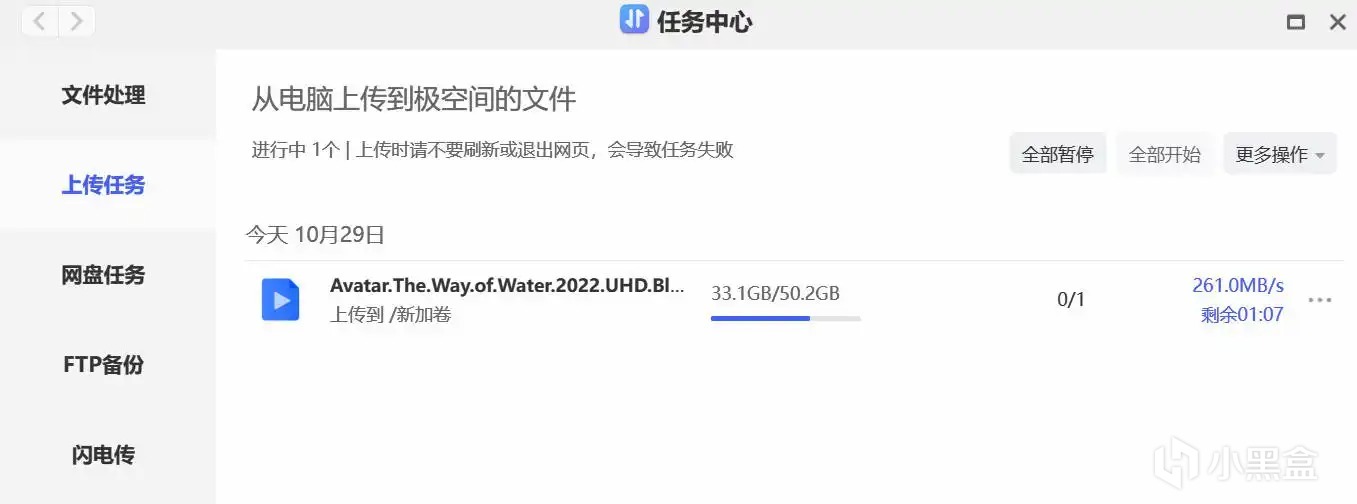Click the forward navigation arrow

[77, 20]
